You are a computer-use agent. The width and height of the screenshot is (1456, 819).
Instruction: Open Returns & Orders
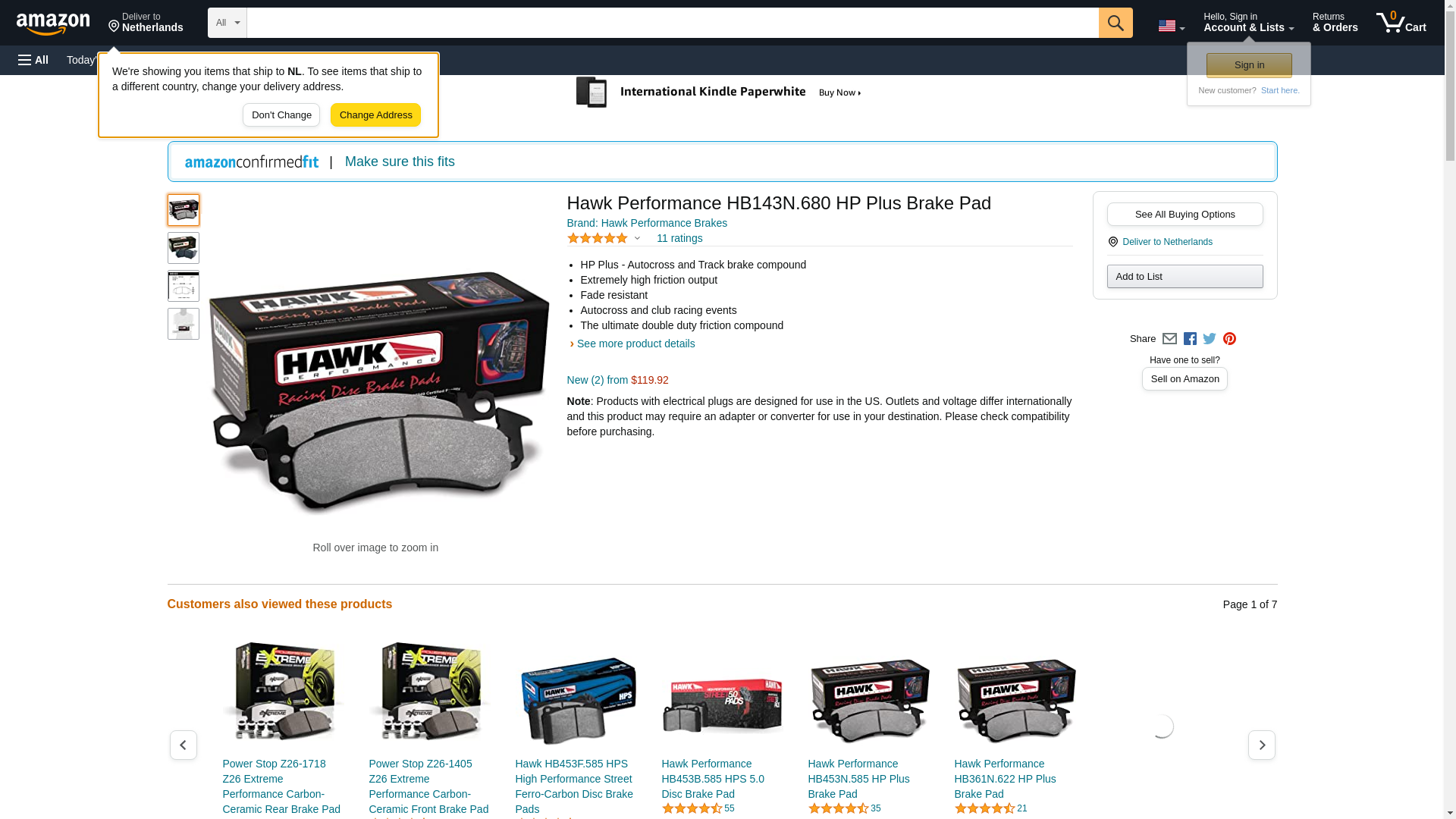coord(1335,23)
